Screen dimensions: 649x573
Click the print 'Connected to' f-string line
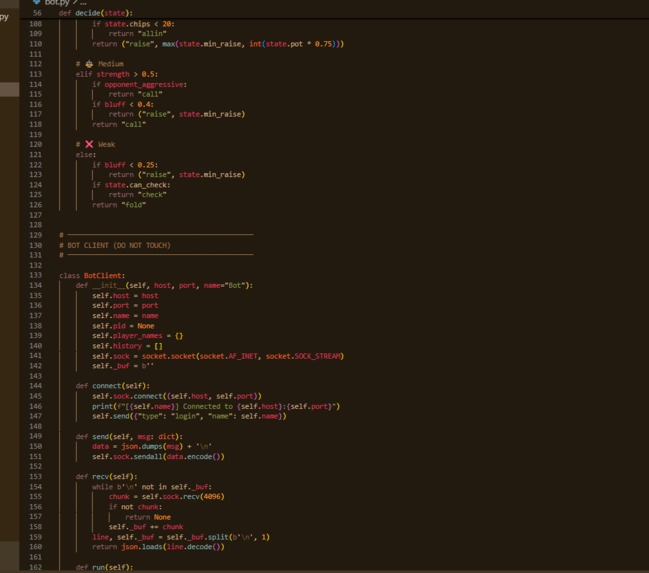point(216,406)
